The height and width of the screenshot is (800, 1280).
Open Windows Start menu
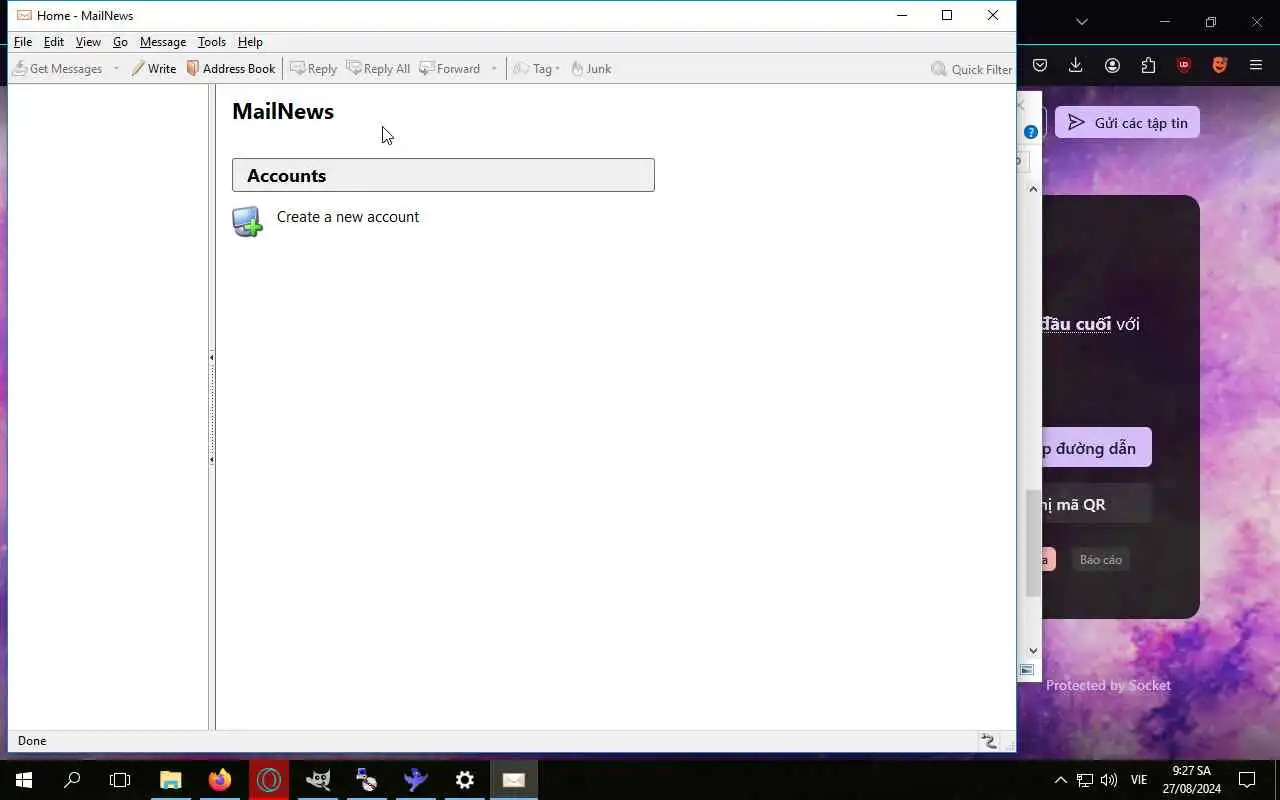(x=24, y=780)
